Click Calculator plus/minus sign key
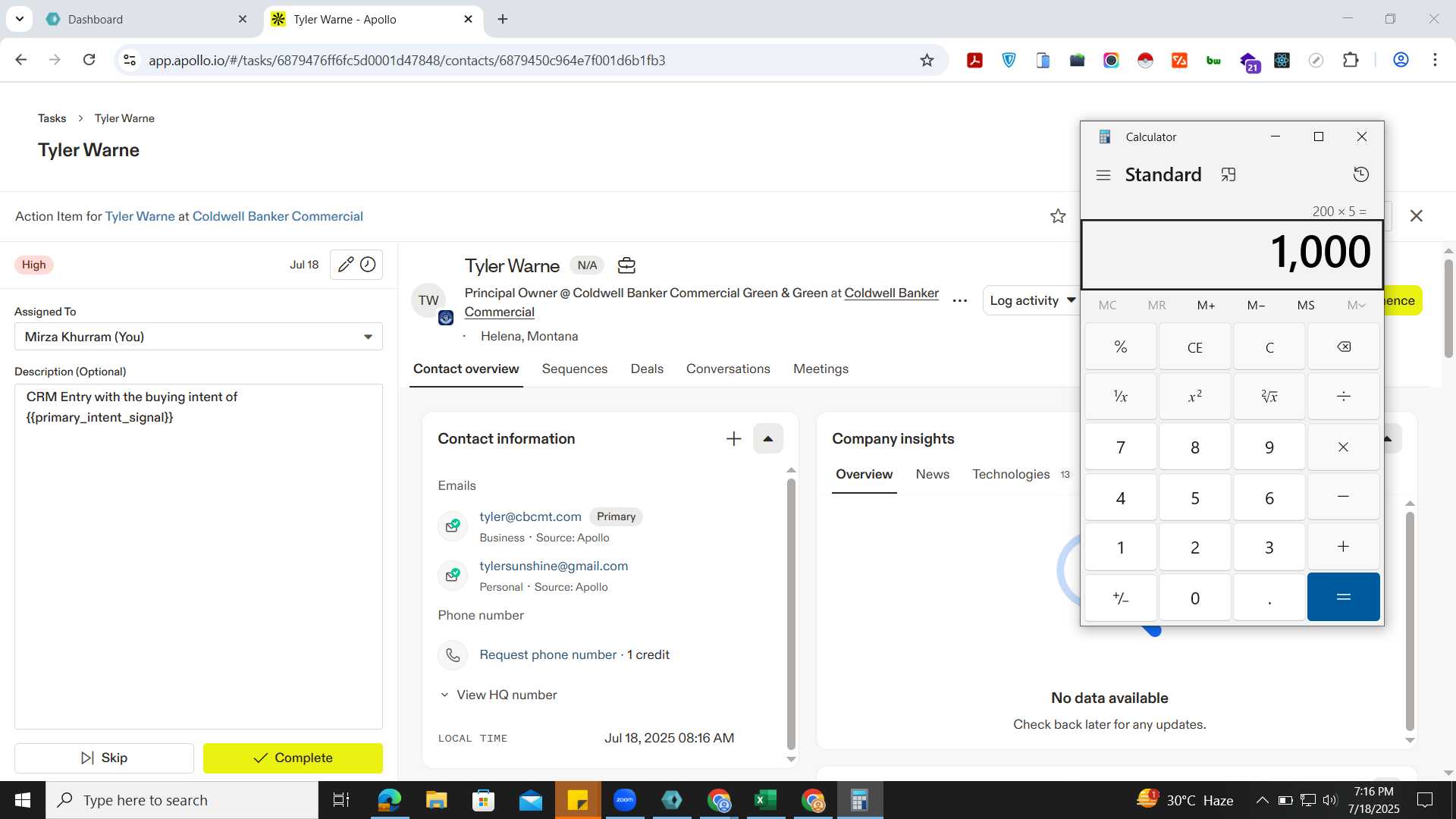 1120,598
